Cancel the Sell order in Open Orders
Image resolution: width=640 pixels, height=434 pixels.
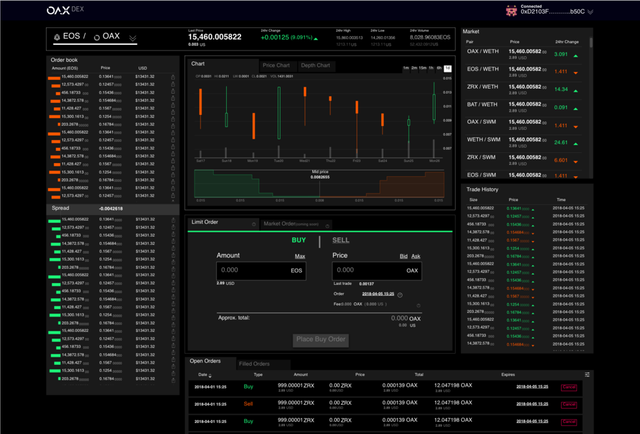569,405
